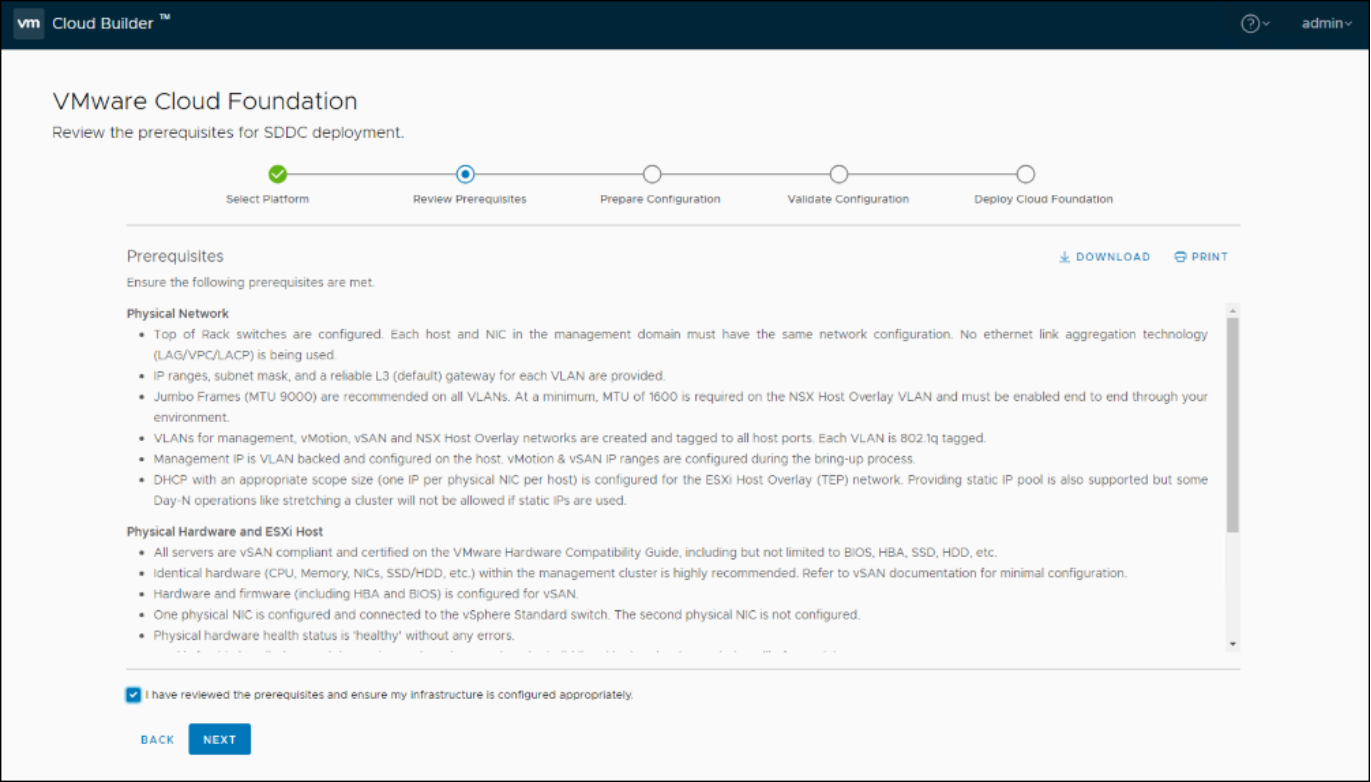Viewport: 1371px width, 782px height.
Task: Click the 'Top of Rack switches are configured' bullet
Action: click(x=680, y=345)
